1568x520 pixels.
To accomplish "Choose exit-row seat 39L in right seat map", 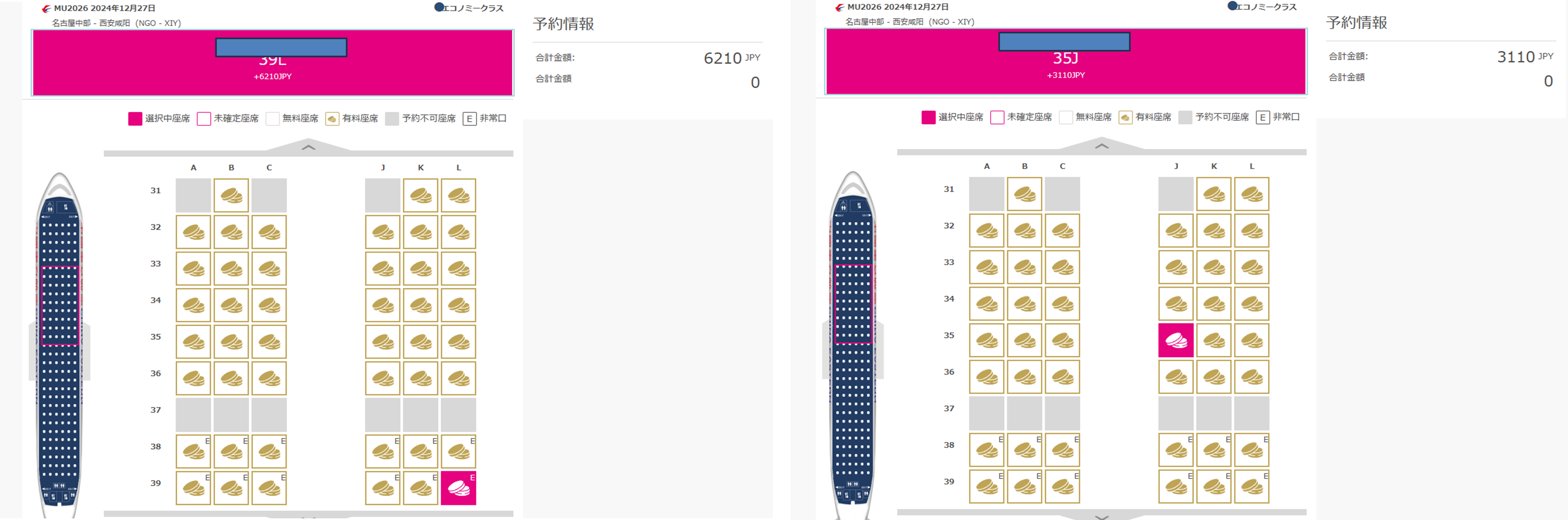I will [x=1251, y=487].
